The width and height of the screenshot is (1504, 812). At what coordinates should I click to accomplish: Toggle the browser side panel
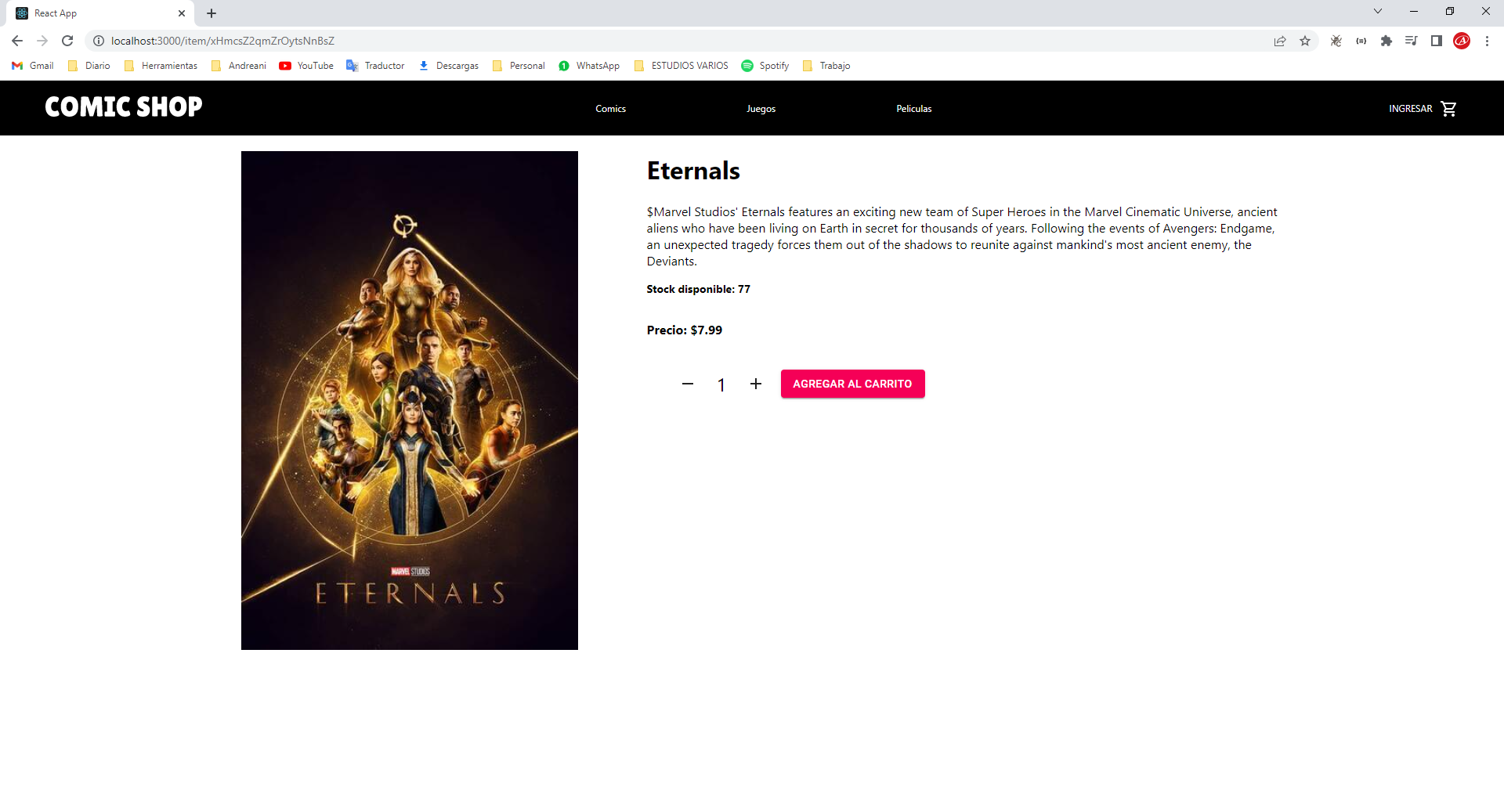(1437, 41)
